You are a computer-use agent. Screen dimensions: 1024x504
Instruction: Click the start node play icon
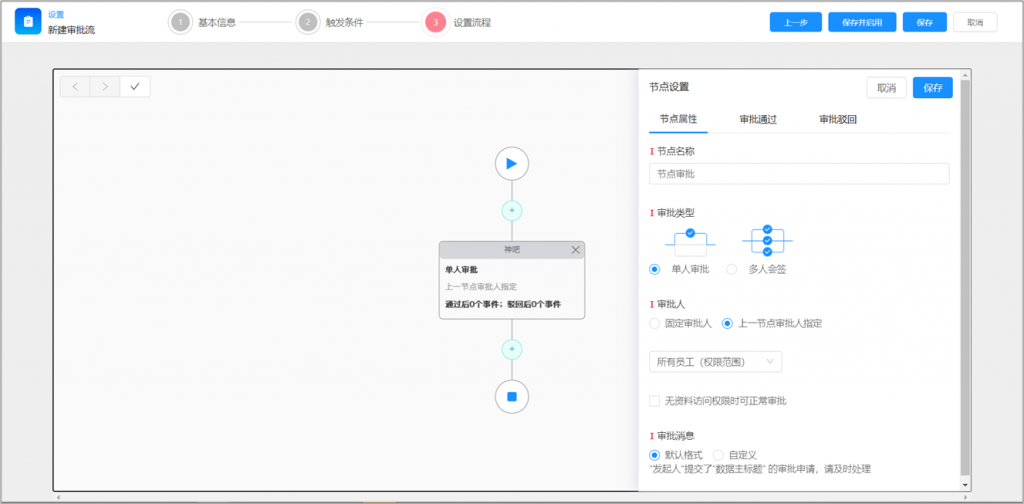pyautogui.click(x=511, y=163)
